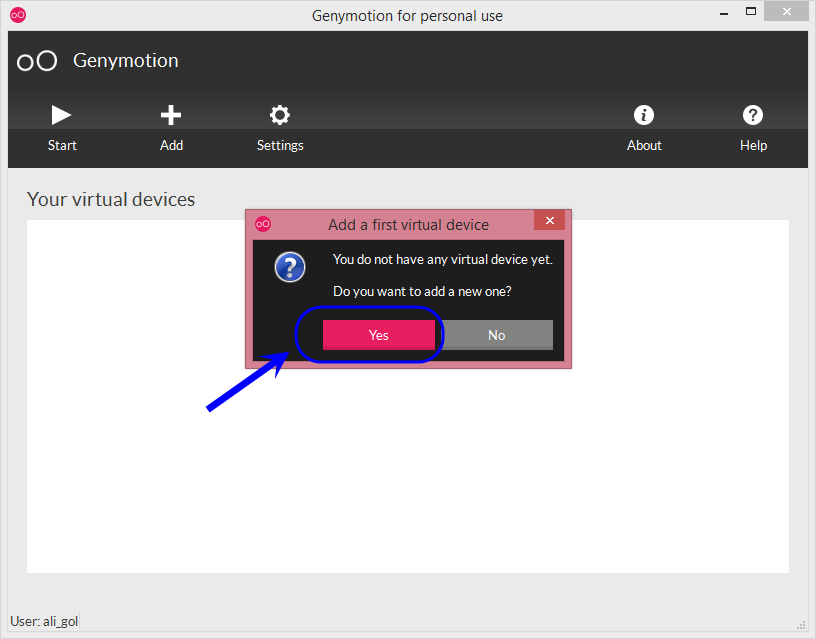Click the 'User: ali_gol' status text
This screenshot has width=816, height=639.
tap(44, 621)
